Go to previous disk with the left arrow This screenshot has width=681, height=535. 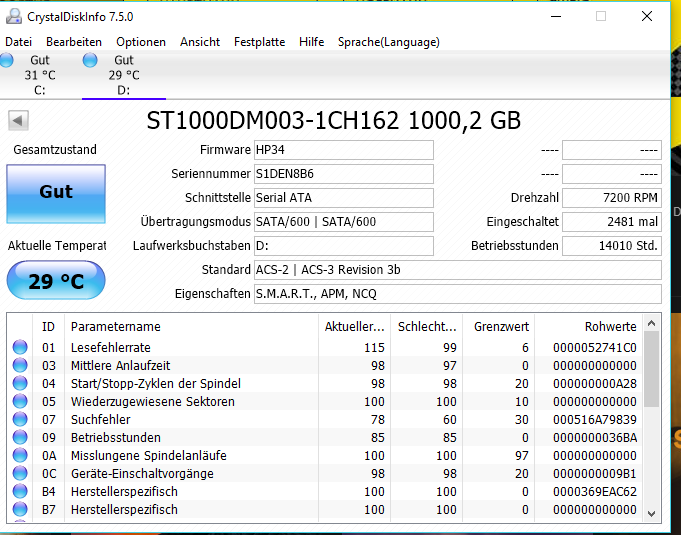point(18,120)
